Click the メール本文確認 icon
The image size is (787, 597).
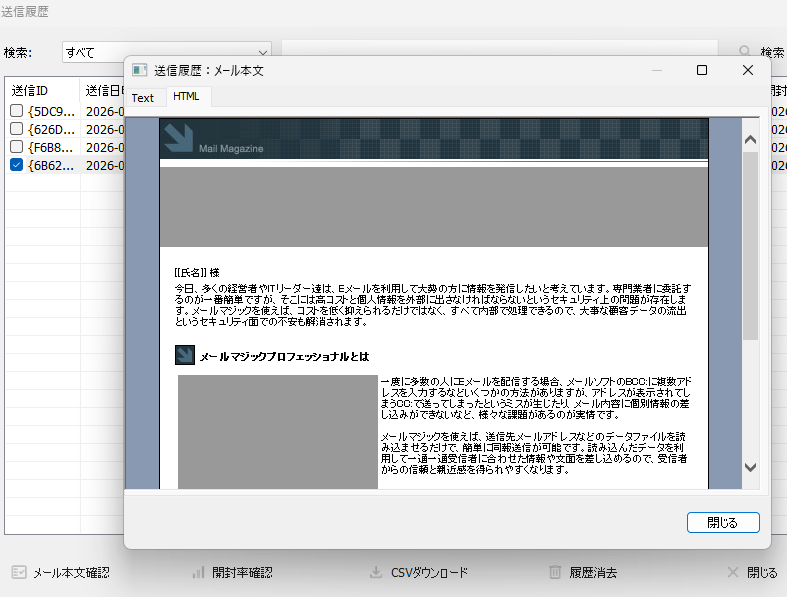19,572
